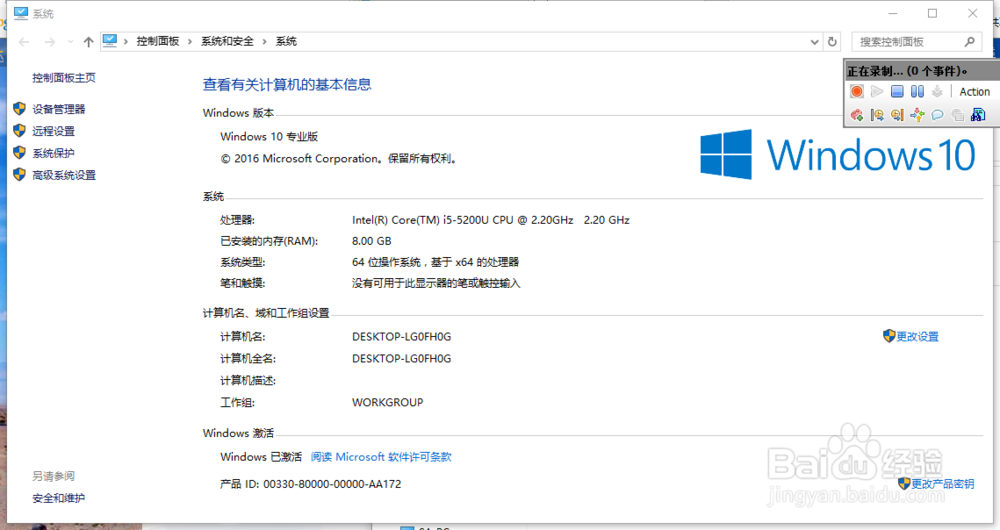Screen dimensions: 1000x530
Task: Click the installed RAM value 8.00 GB
Action: point(372,241)
